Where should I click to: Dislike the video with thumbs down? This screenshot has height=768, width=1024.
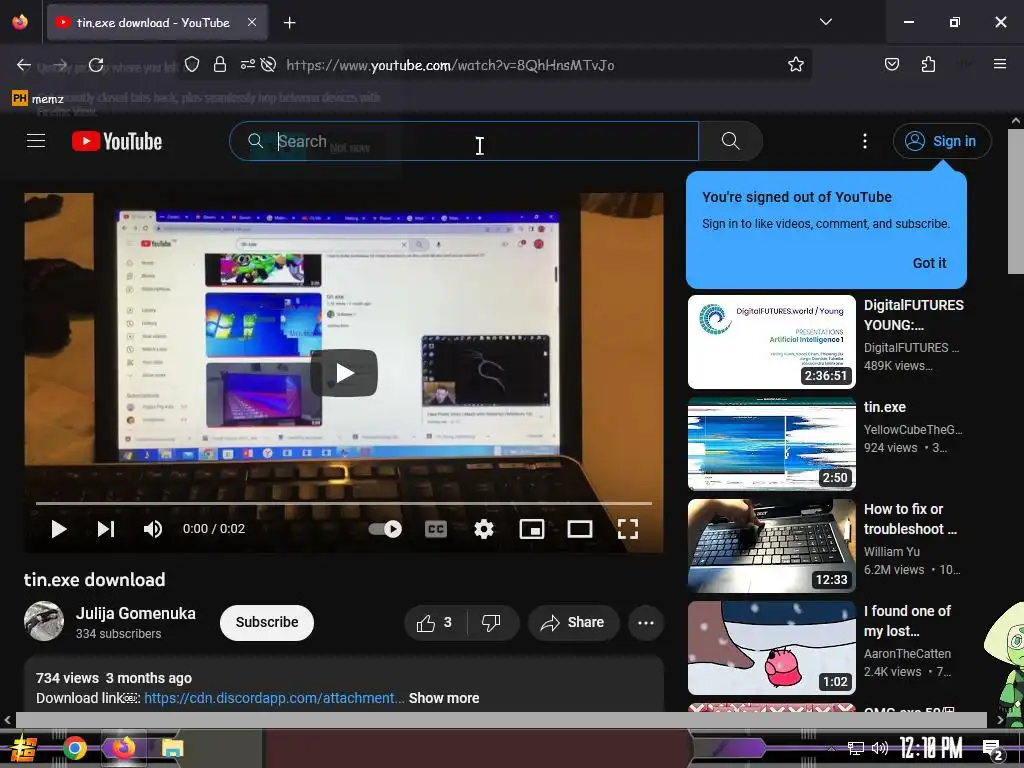coord(491,623)
